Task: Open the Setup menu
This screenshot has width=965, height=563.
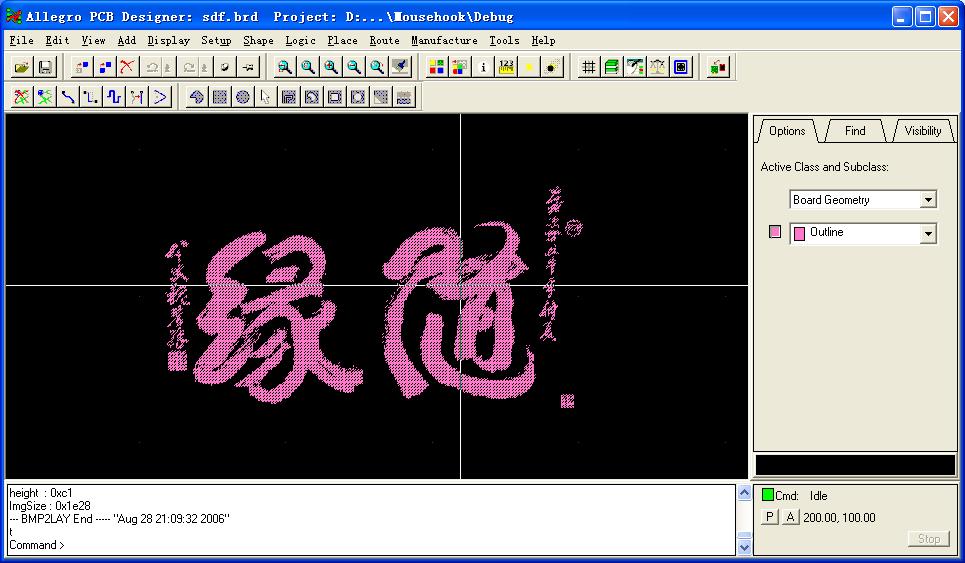Action: click(x=216, y=41)
